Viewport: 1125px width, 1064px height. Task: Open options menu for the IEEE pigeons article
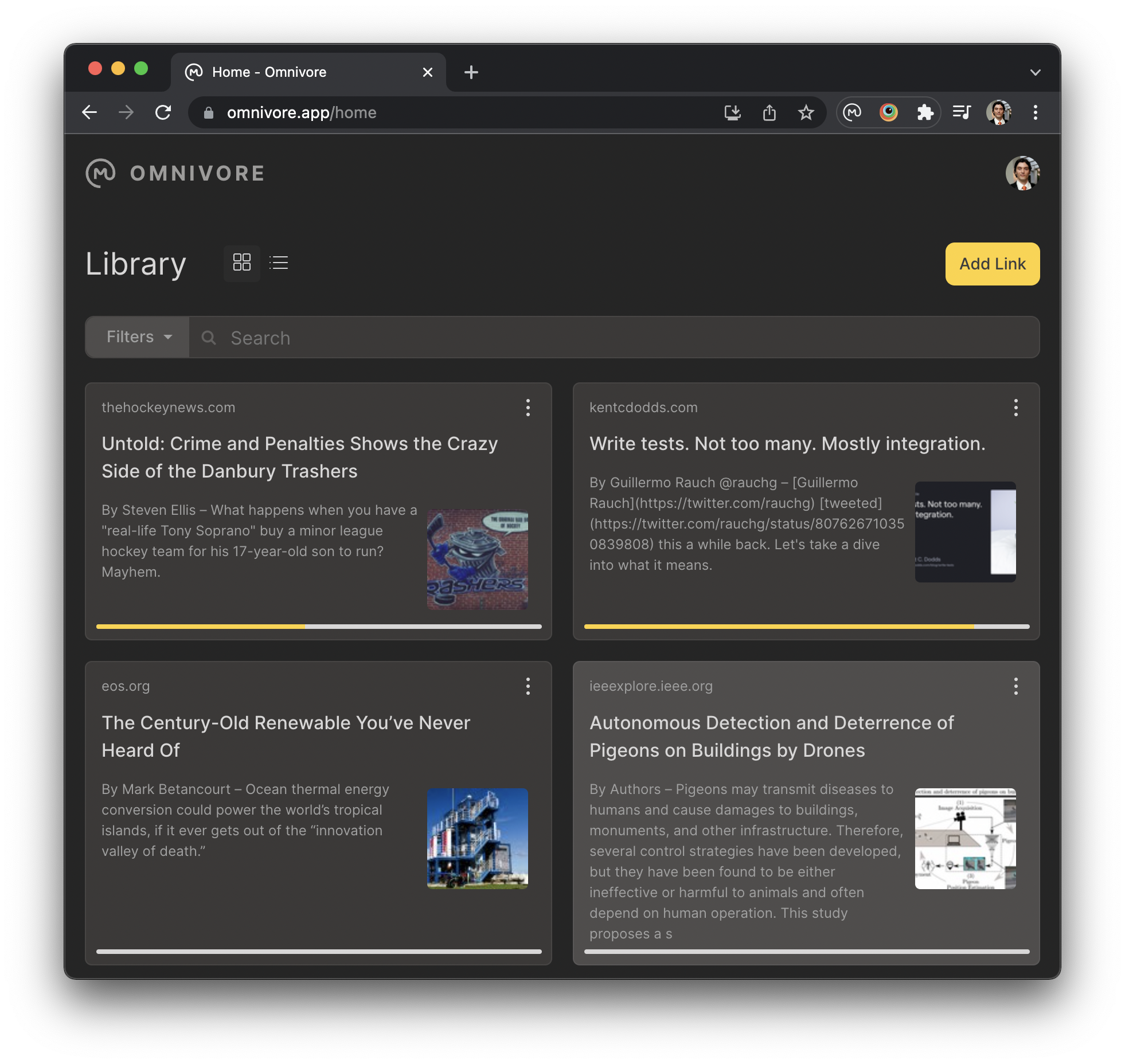click(x=1015, y=686)
